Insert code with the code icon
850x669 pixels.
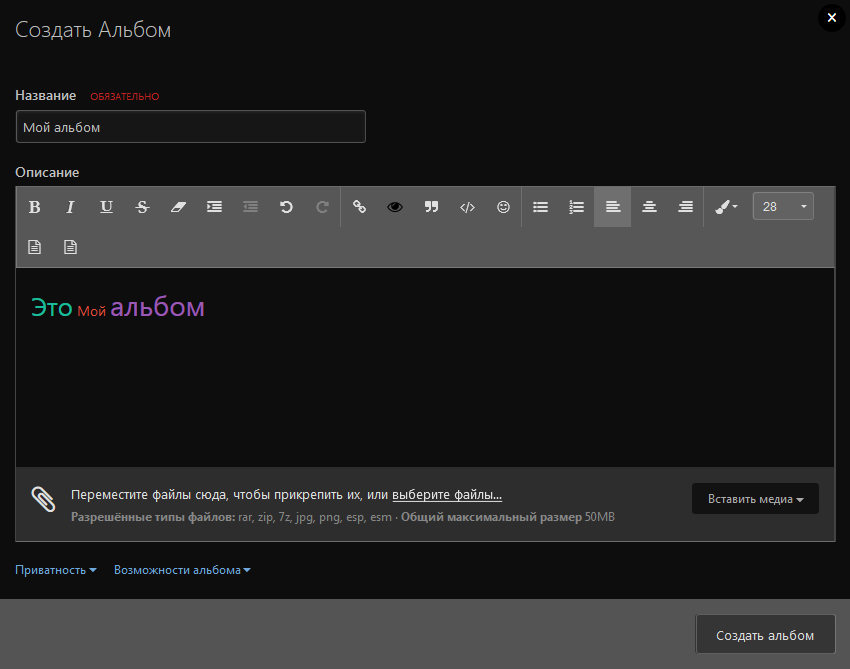coord(467,207)
